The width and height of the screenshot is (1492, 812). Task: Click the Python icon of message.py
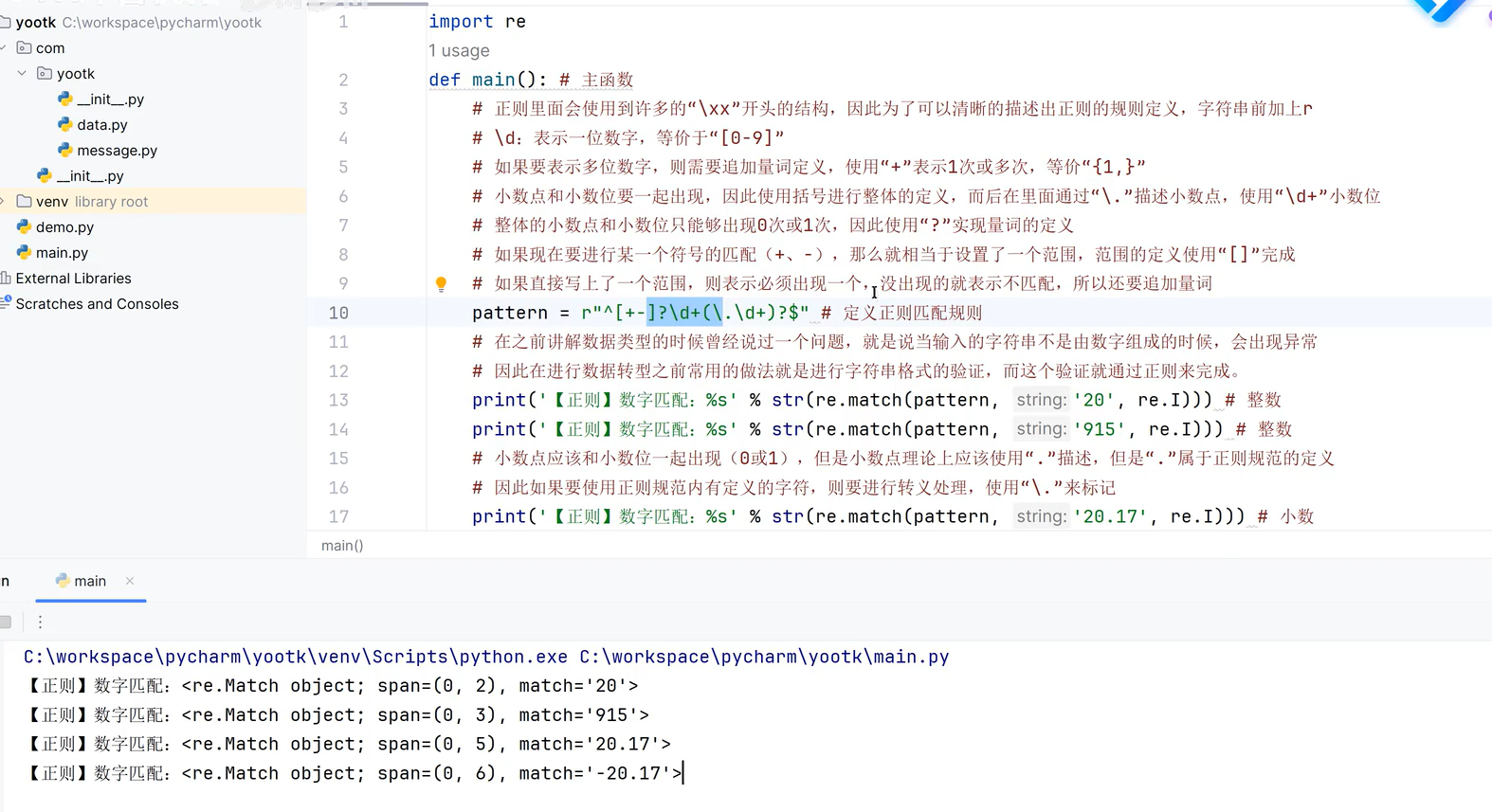[x=65, y=150]
